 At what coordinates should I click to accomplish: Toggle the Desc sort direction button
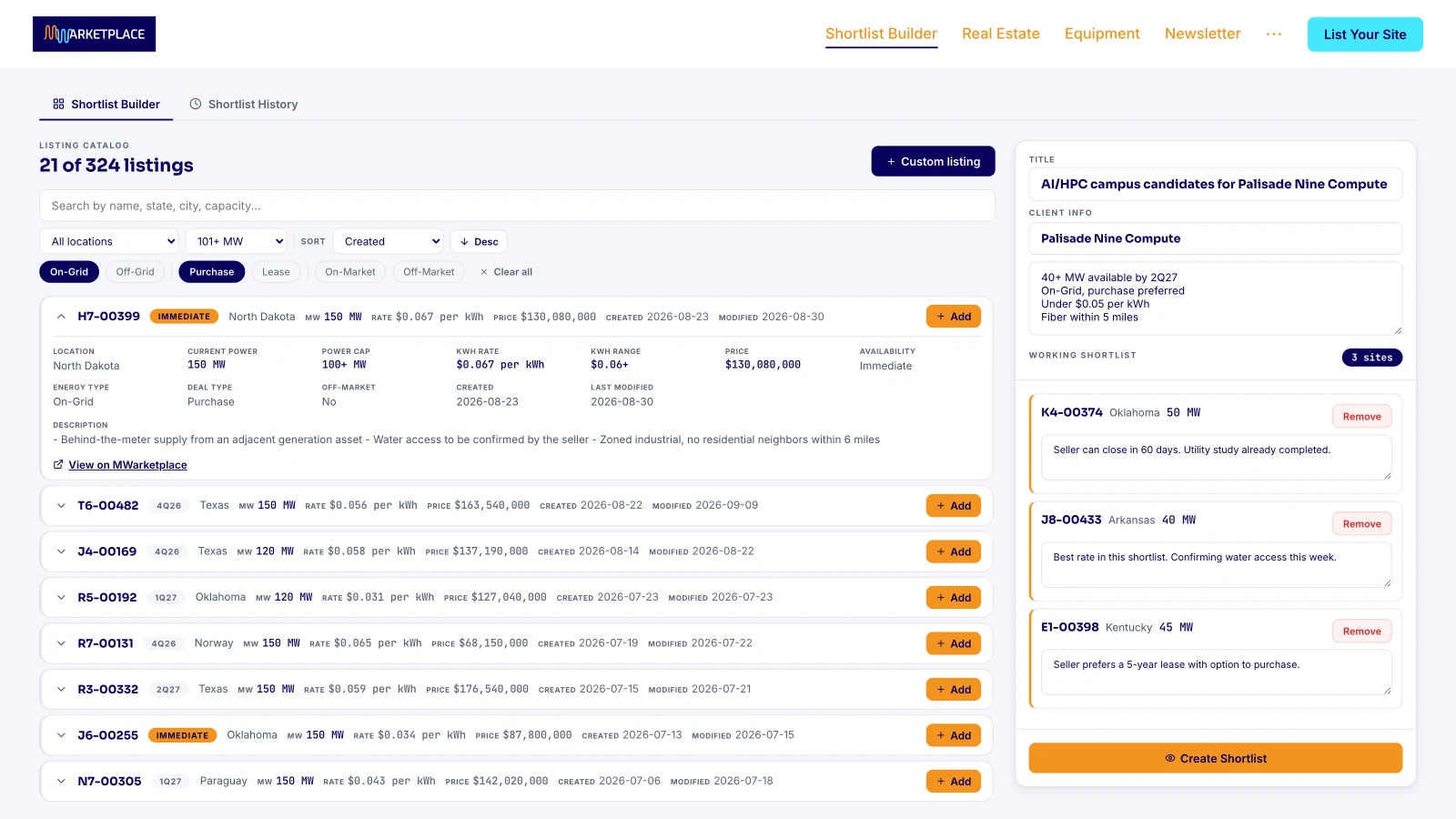[479, 241]
